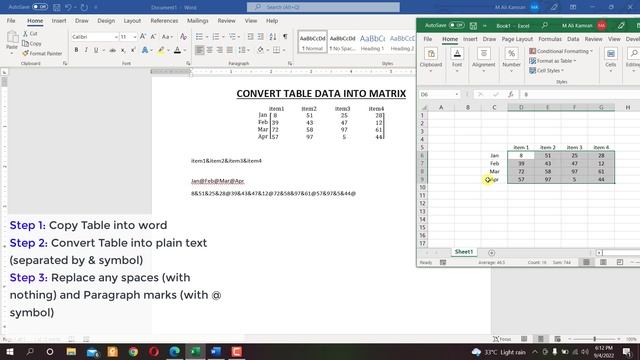Open Word's Insert tab
The image size is (640, 360).
(59, 21)
